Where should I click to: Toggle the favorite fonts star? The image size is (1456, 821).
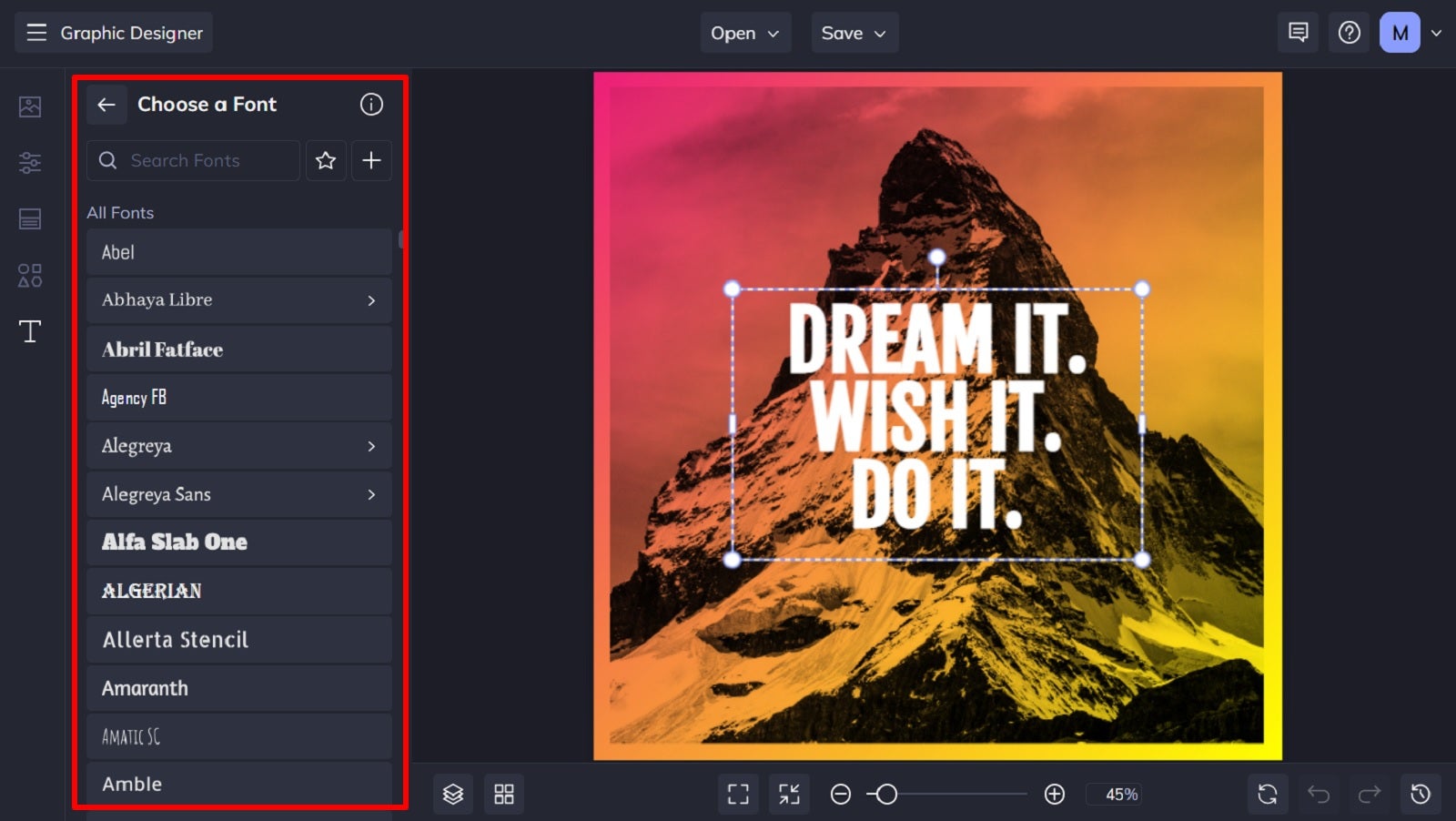tap(326, 160)
